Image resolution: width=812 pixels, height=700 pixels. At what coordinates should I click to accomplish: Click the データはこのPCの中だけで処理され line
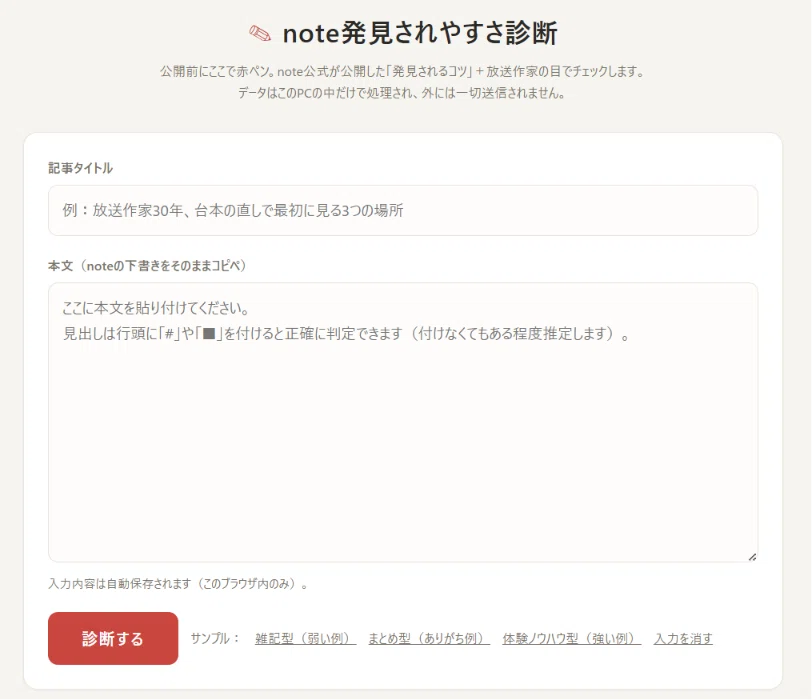point(402,93)
